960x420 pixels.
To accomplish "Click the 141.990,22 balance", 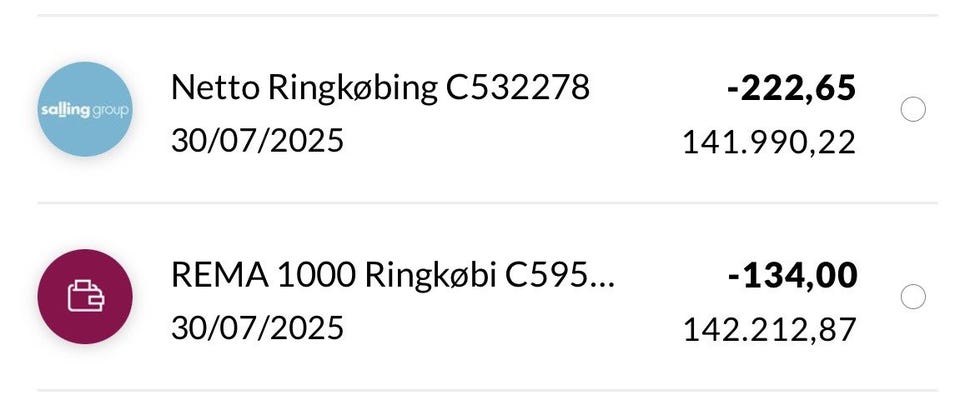I will [x=769, y=142].
